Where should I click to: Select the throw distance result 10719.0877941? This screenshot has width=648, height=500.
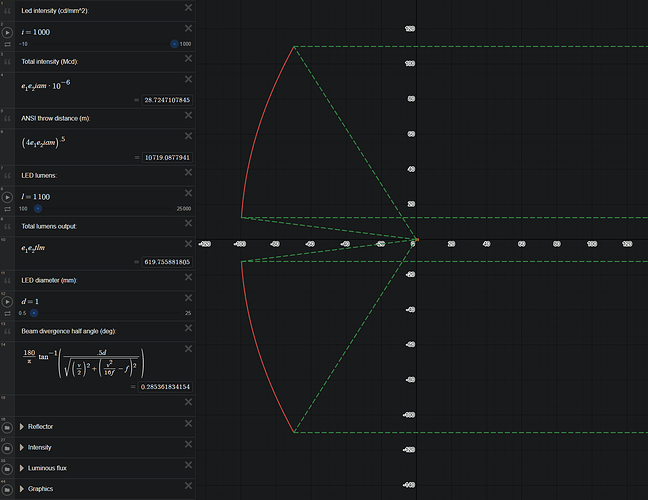[x=167, y=157]
